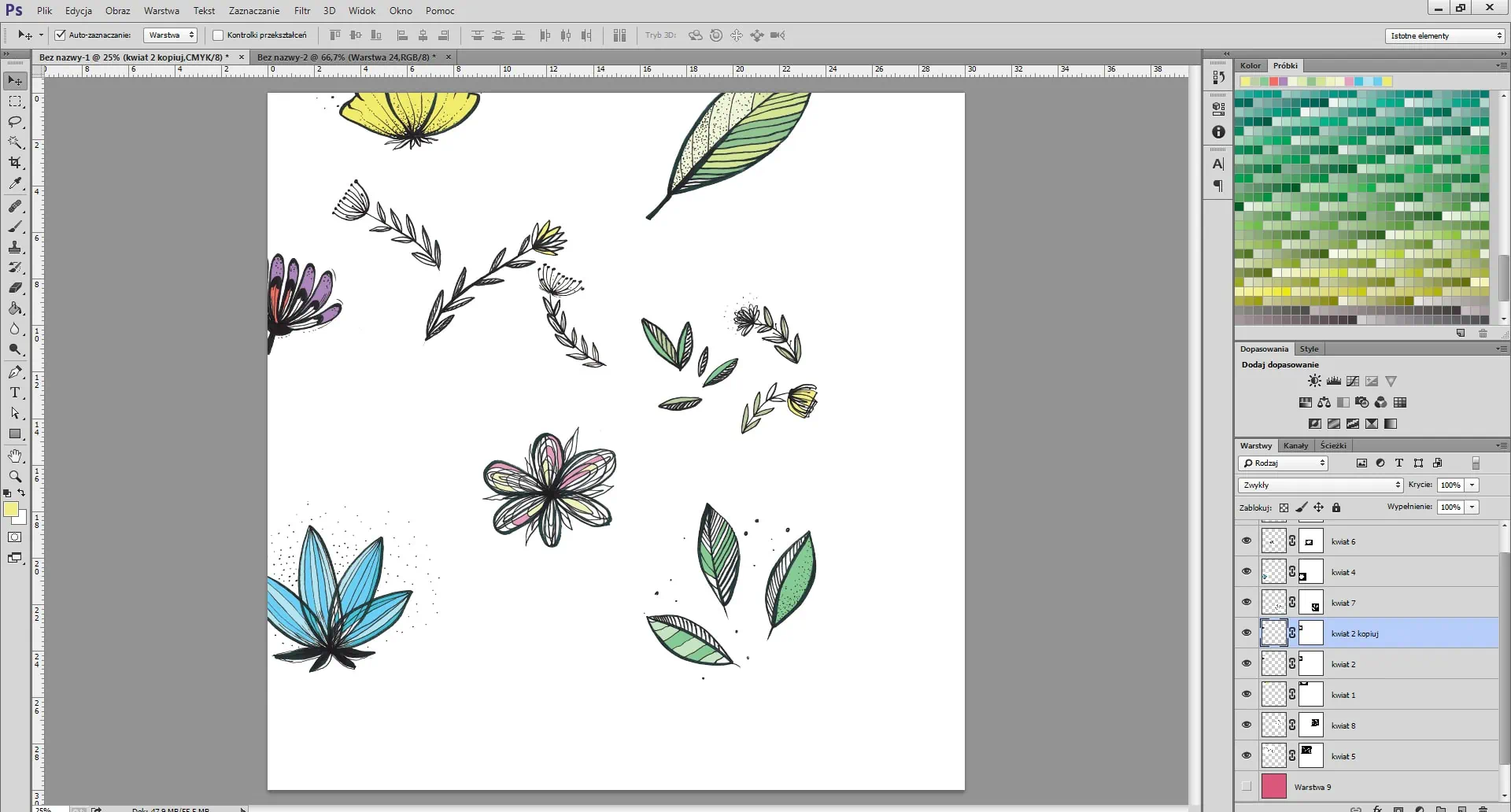This screenshot has height=812, width=1511.
Task: Switch to the Kanały tab
Action: click(x=1295, y=445)
